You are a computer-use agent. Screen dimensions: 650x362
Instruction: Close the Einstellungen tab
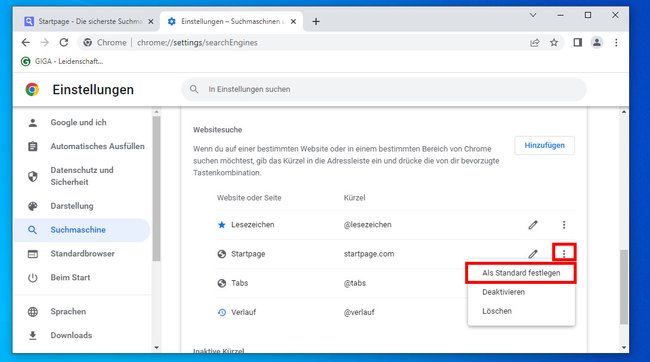pos(293,21)
